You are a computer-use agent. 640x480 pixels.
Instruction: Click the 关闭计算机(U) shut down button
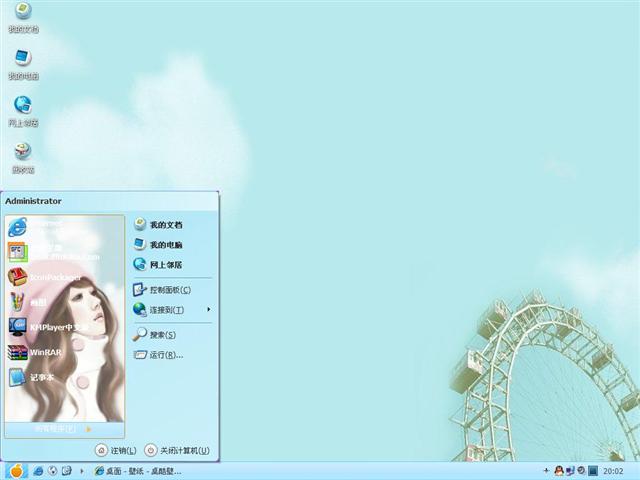[x=178, y=450]
